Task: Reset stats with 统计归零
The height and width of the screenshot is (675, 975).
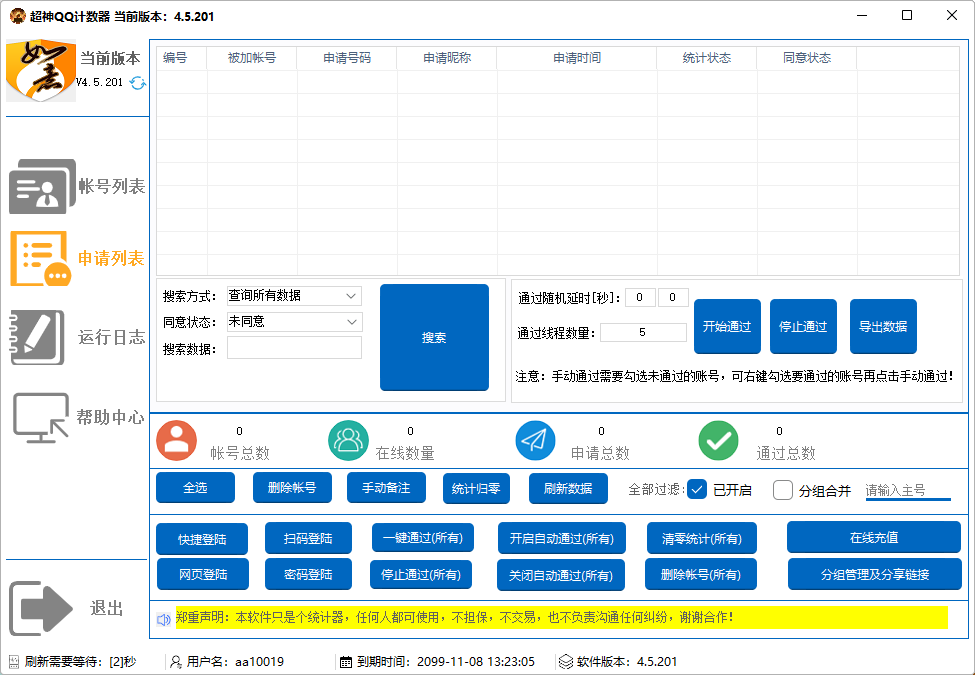Action: pos(476,489)
